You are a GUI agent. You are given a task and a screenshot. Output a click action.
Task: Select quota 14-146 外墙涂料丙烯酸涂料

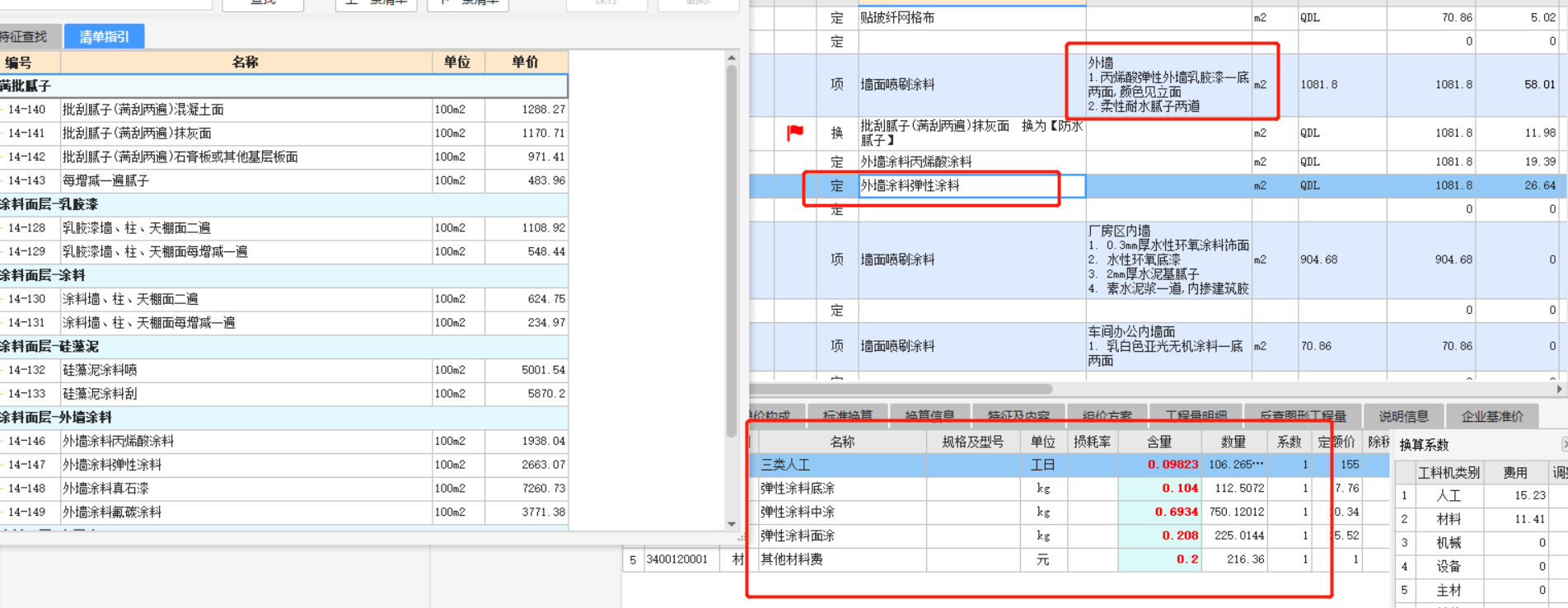coord(283,442)
